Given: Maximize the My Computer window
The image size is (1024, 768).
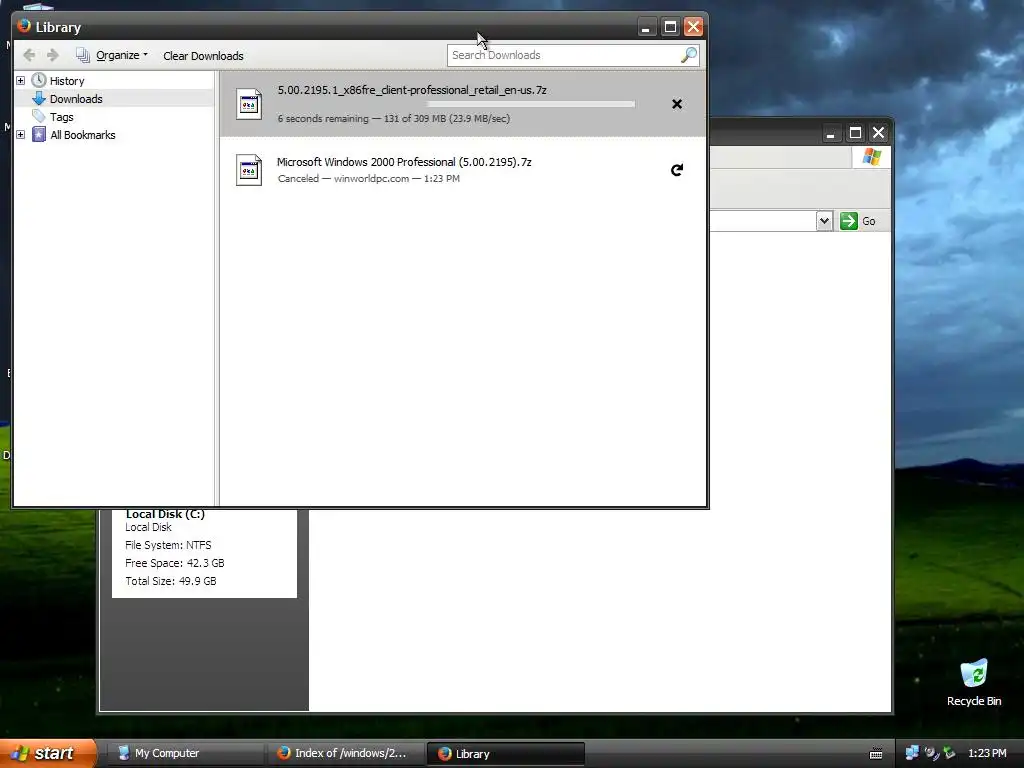Looking at the screenshot, I should 855,134.
